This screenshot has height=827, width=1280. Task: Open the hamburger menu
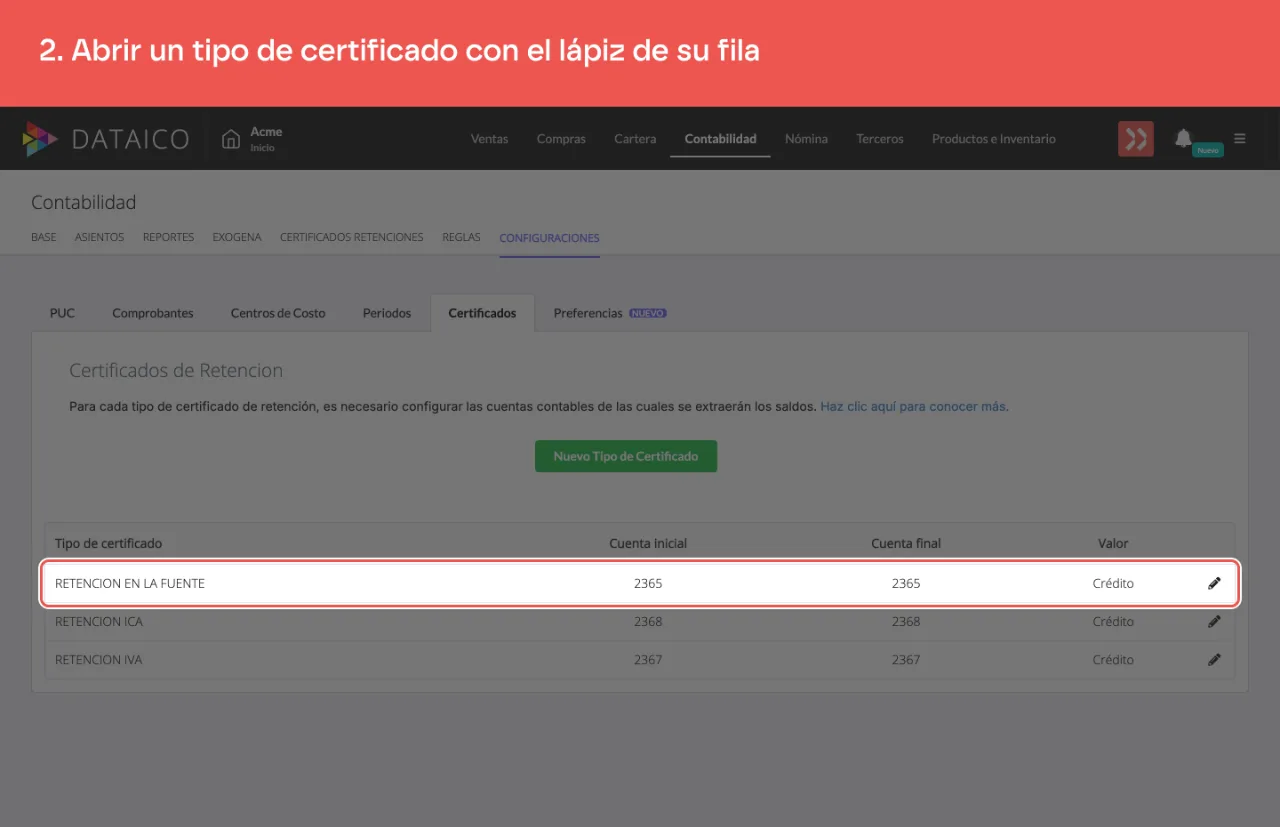pyautogui.click(x=1240, y=139)
